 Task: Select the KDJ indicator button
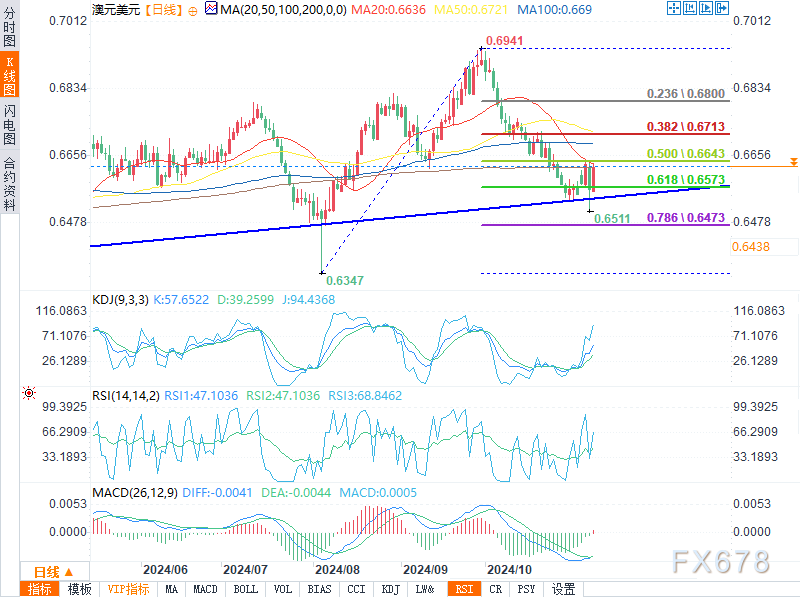(390, 589)
